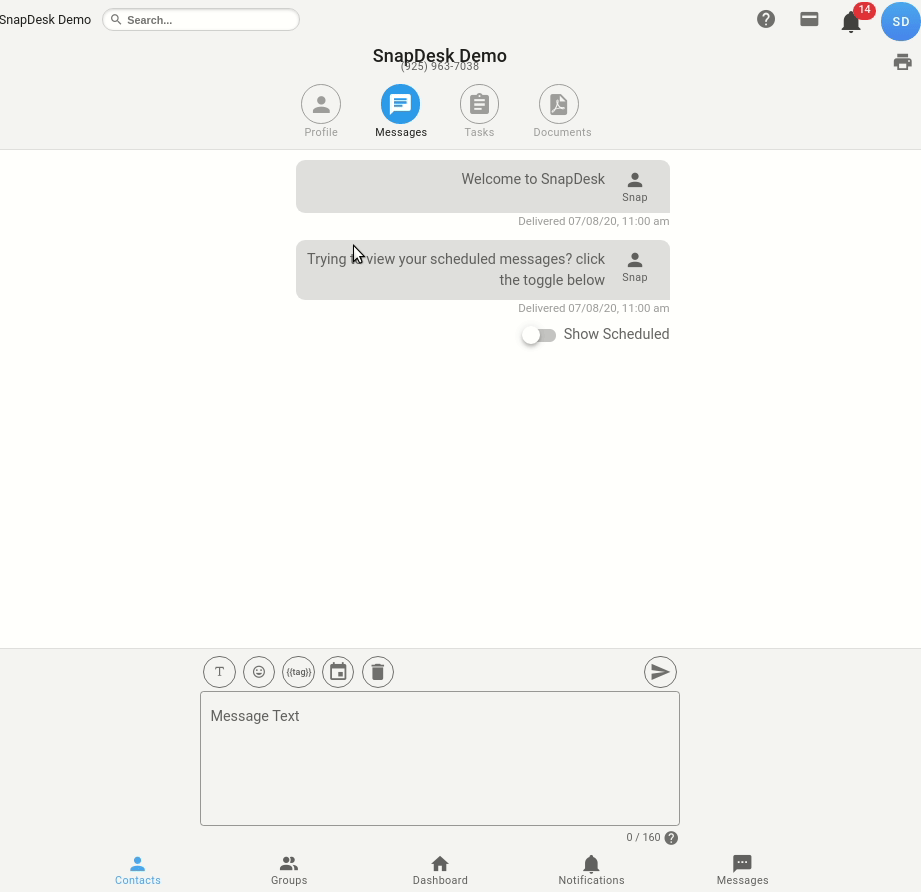921x892 pixels.
Task: Open the emoji picker icon
Action: point(258,672)
